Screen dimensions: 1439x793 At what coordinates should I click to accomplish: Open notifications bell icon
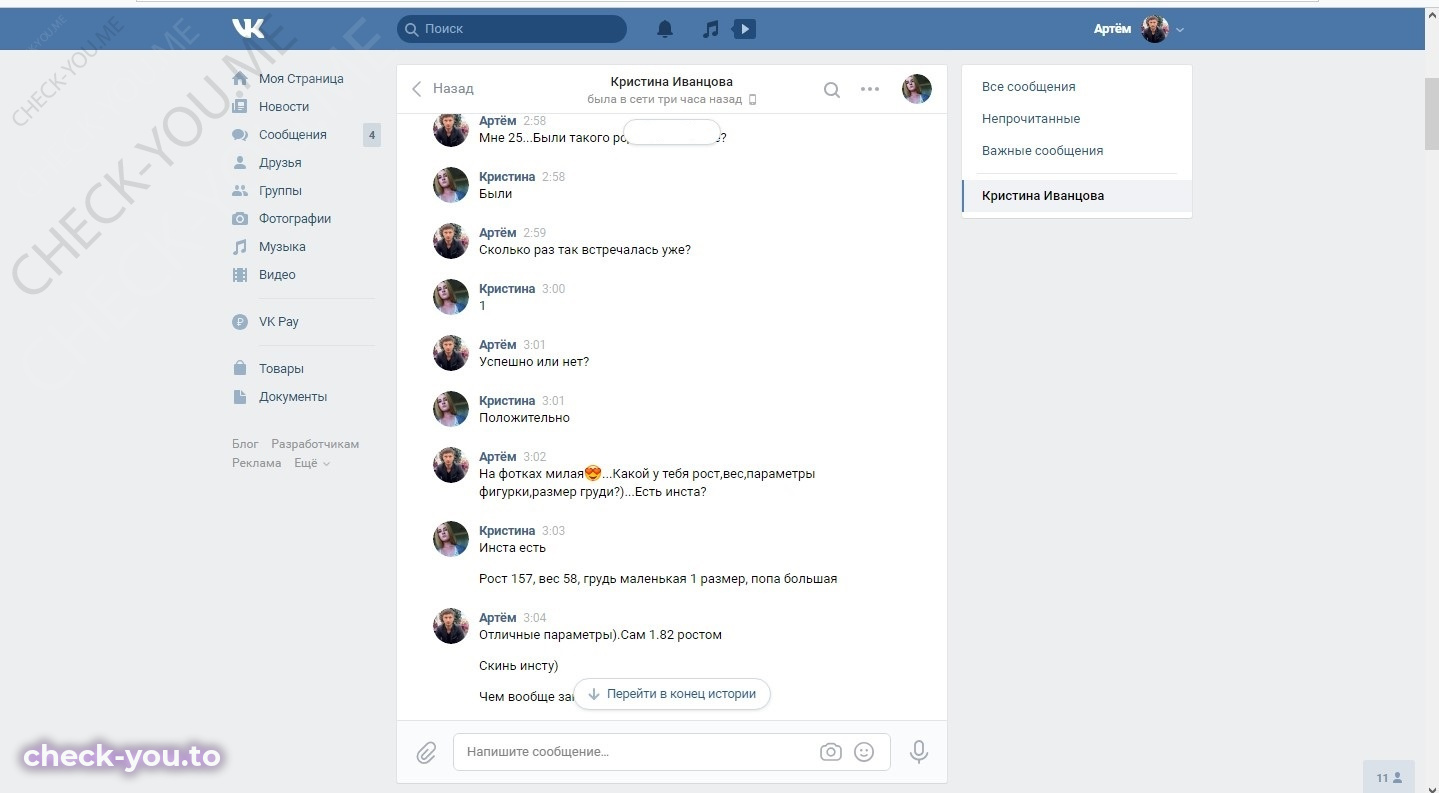[x=665, y=30]
